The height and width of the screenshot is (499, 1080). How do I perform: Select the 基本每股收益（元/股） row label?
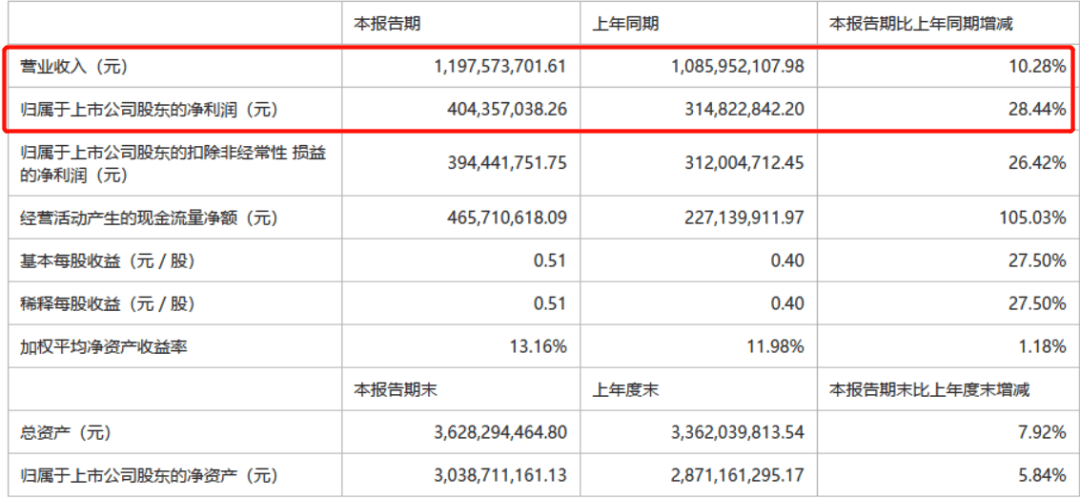[x=108, y=261]
